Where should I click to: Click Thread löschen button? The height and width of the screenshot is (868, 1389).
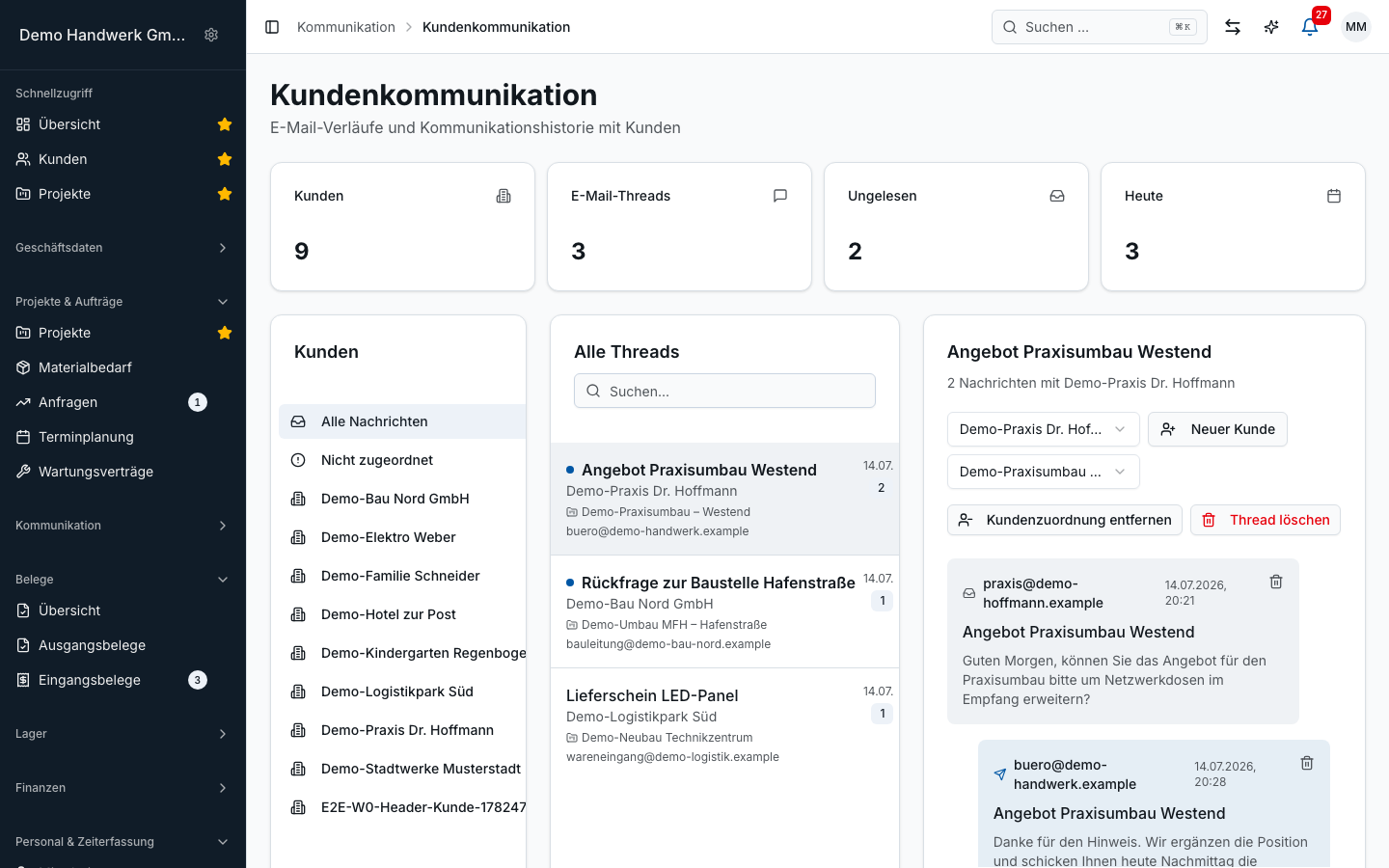[x=1266, y=520]
